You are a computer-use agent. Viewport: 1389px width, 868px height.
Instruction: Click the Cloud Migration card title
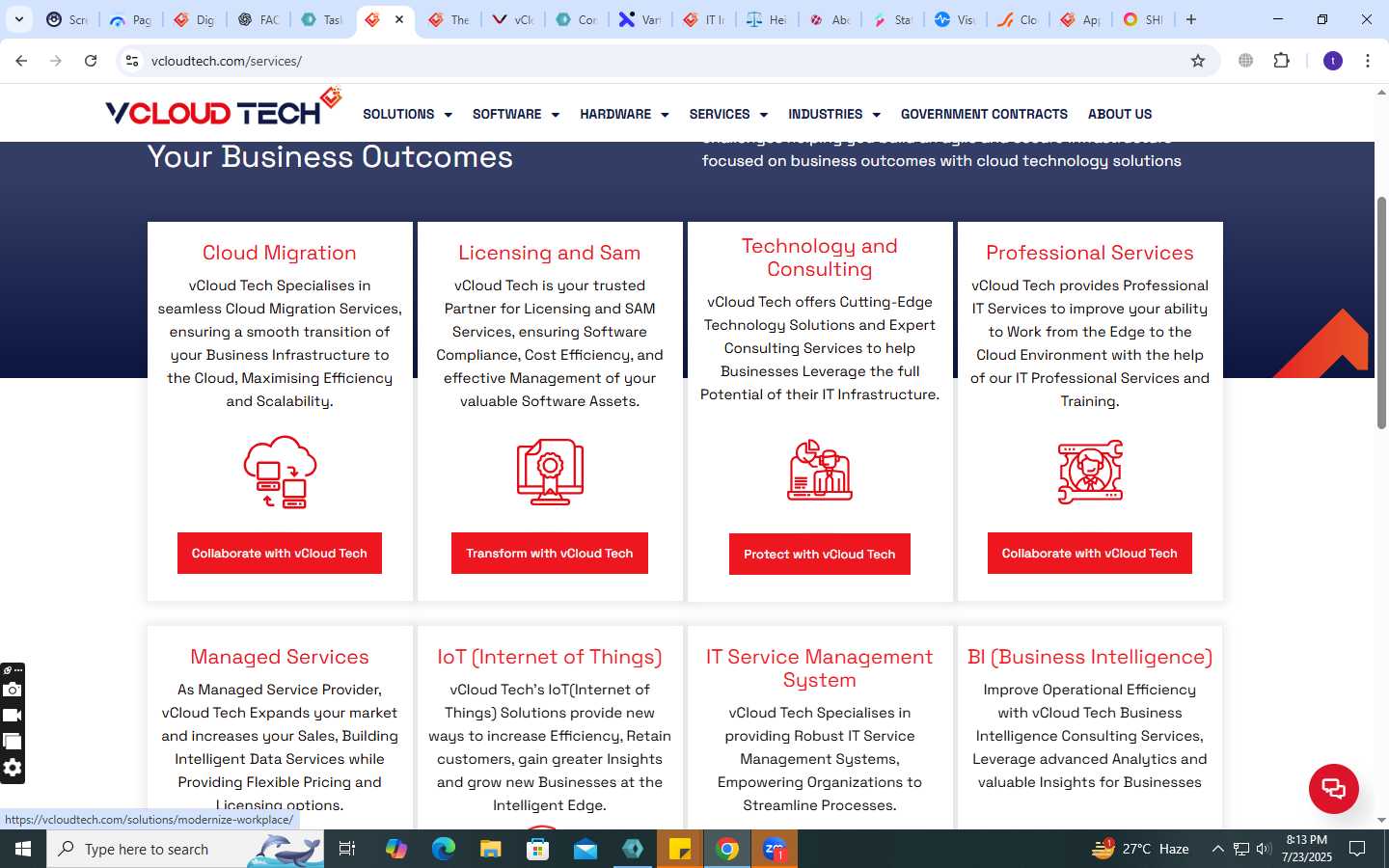(280, 253)
